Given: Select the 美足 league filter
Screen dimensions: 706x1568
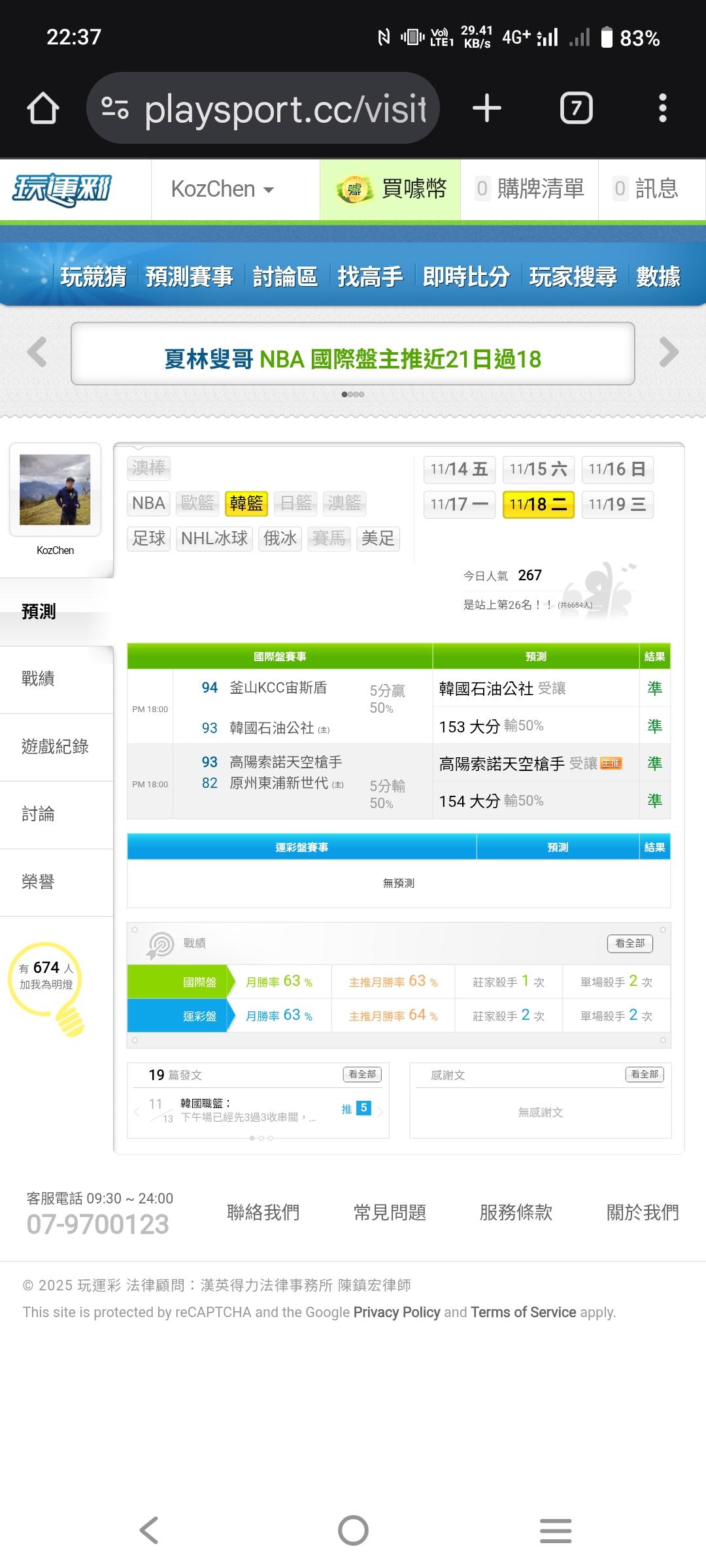Looking at the screenshot, I should point(378,538).
